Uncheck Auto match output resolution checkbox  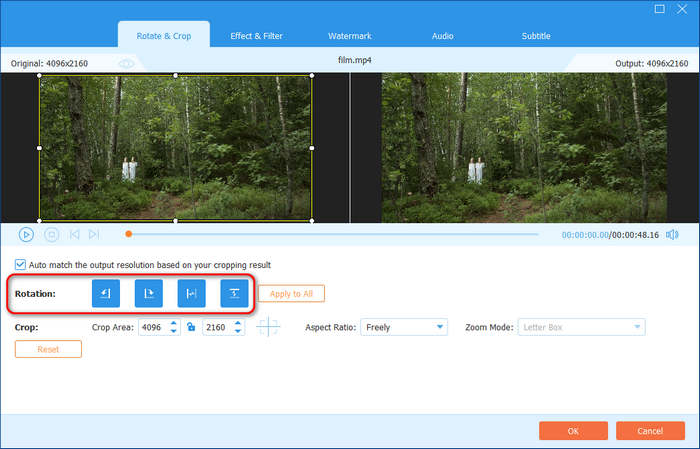20,265
